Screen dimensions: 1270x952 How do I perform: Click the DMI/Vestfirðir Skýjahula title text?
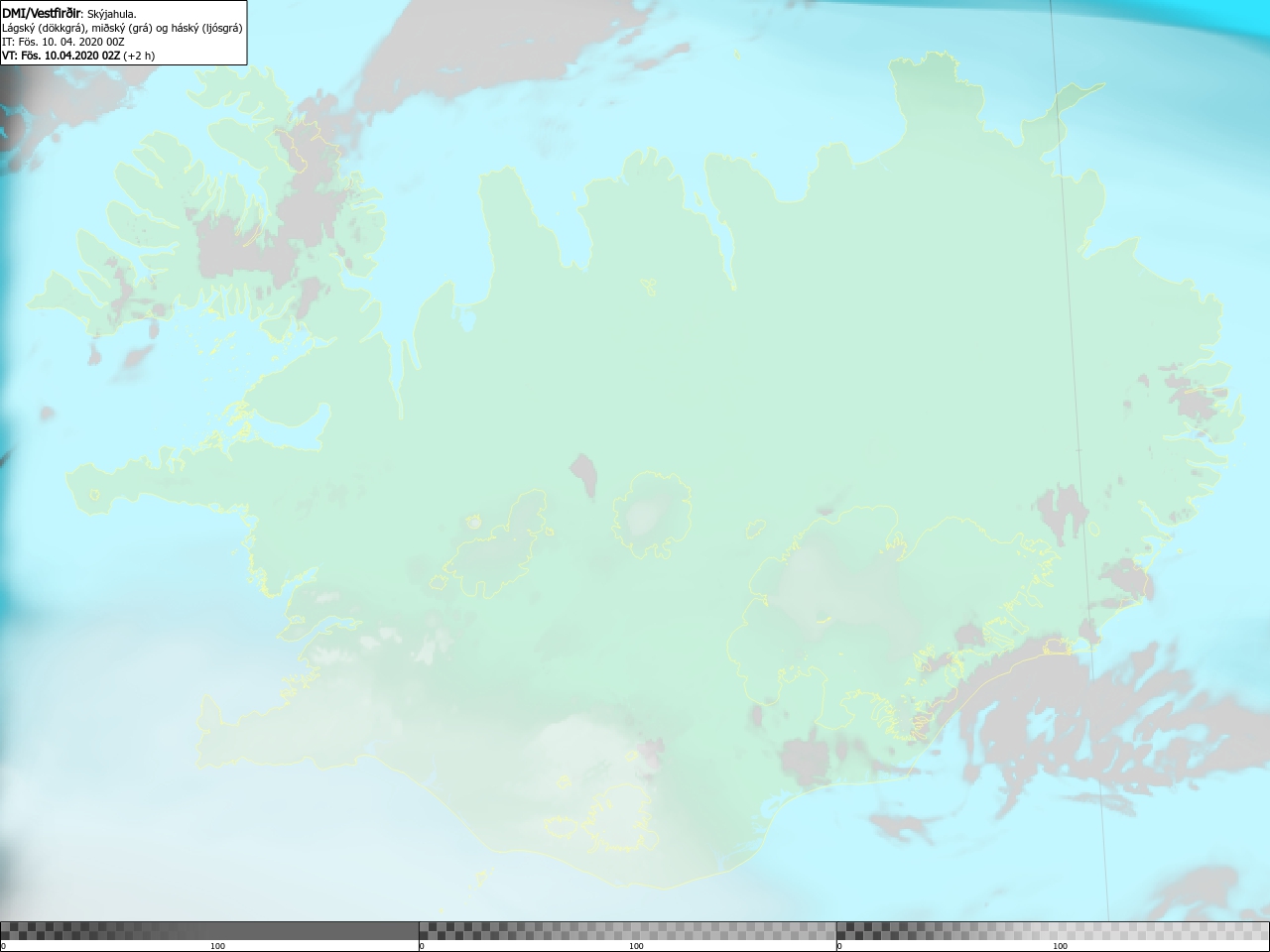tap(69, 13)
